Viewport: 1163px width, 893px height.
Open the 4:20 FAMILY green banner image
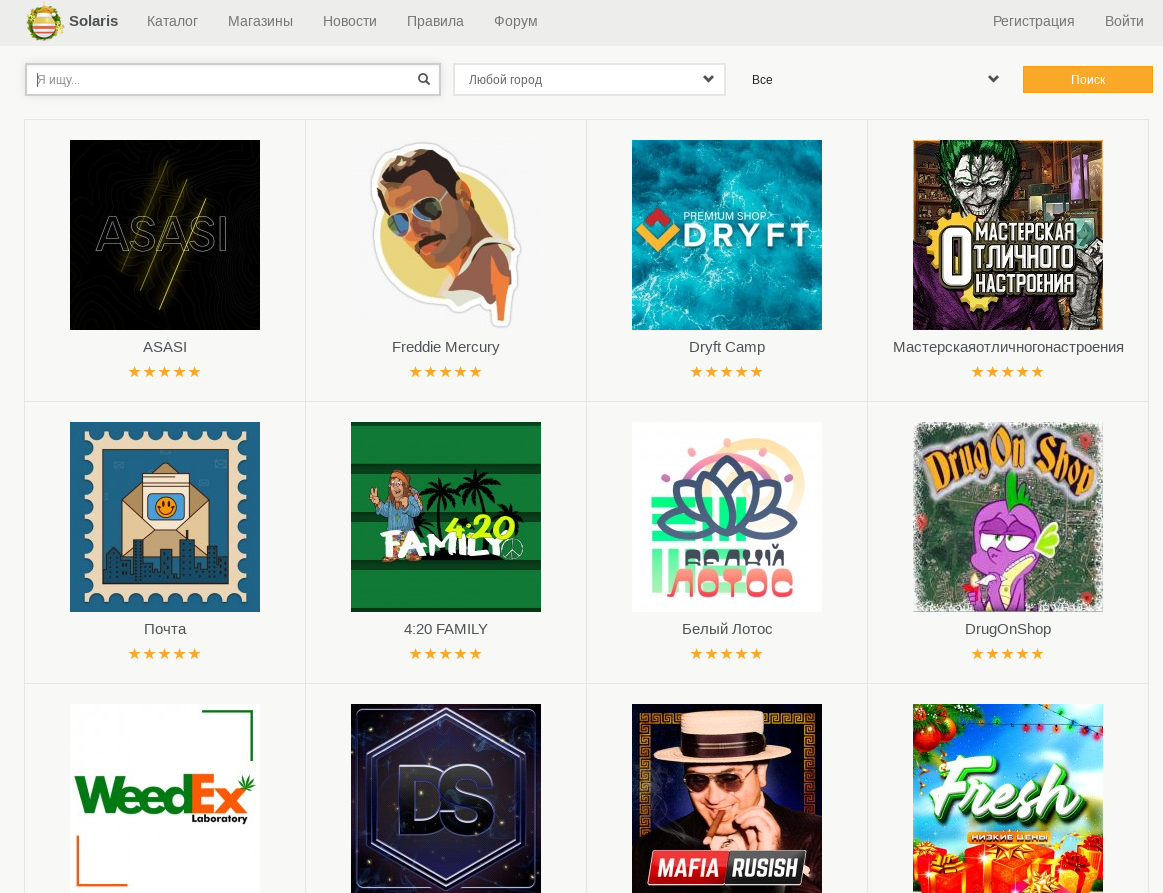pos(446,517)
